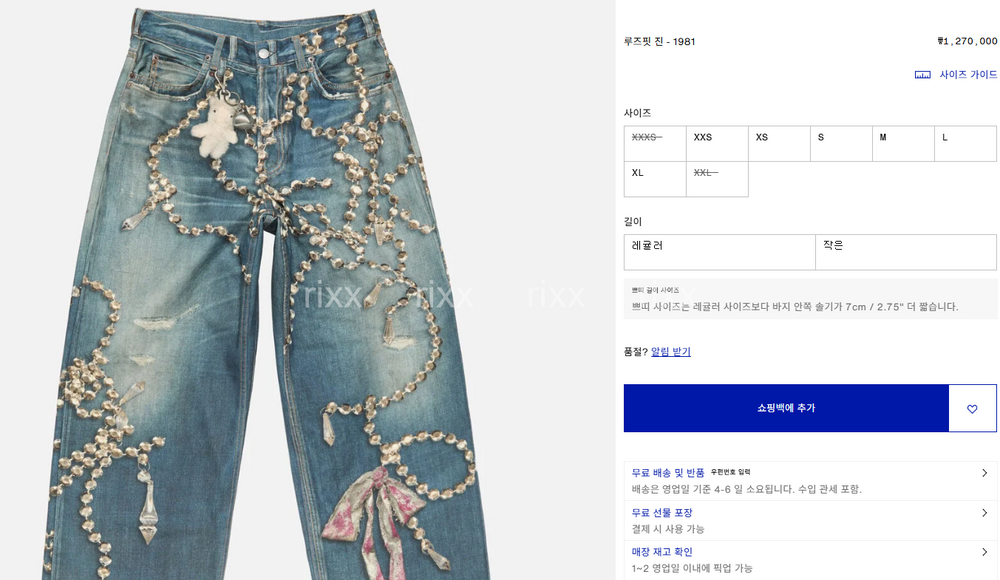Expand 매장 재고 확인 chevron
This screenshot has height=580, width=1000.
(x=984, y=553)
